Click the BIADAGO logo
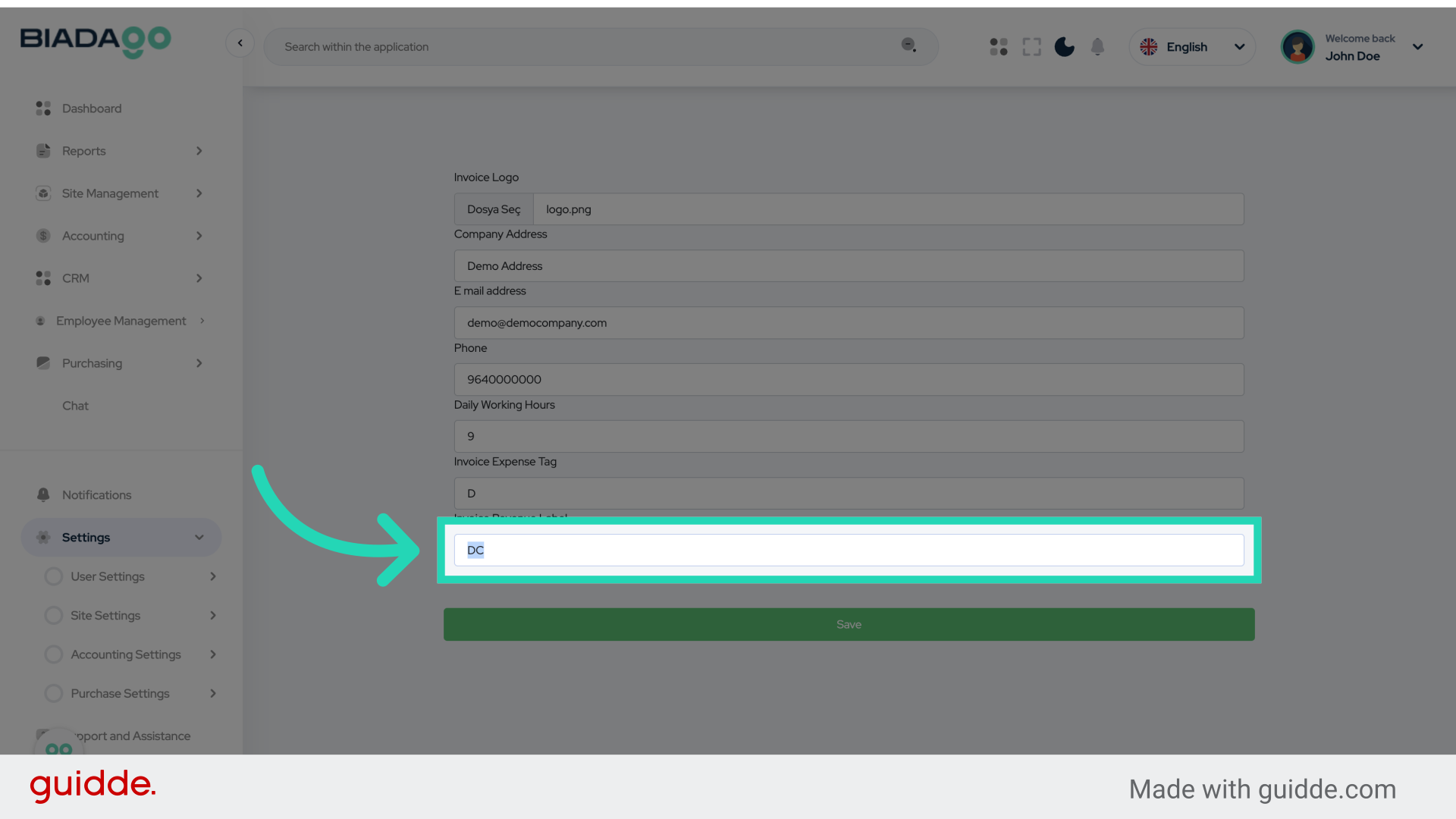 coord(96,41)
